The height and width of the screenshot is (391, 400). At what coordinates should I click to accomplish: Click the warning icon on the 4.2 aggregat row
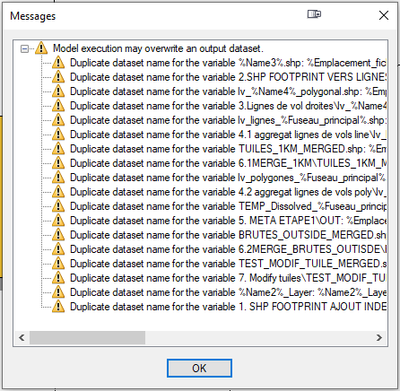(58, 192)
